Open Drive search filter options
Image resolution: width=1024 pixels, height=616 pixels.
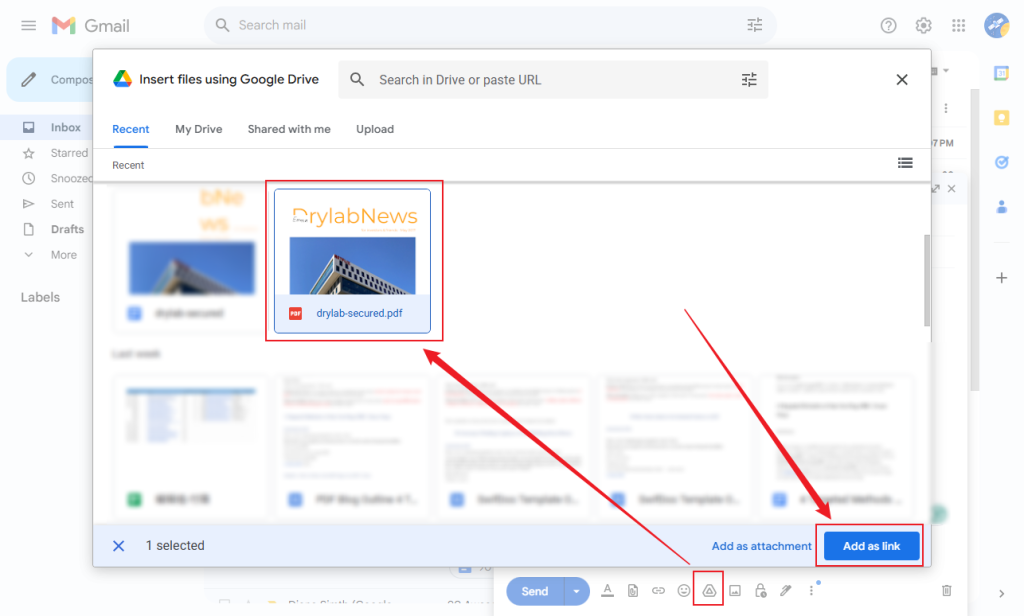[749, 79]
